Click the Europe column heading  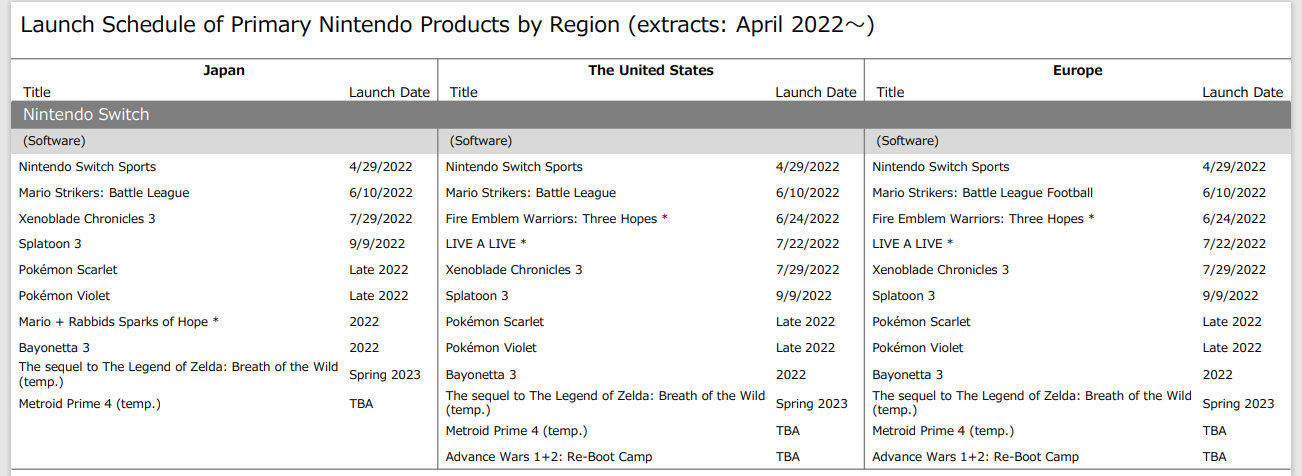(1078, 71)
